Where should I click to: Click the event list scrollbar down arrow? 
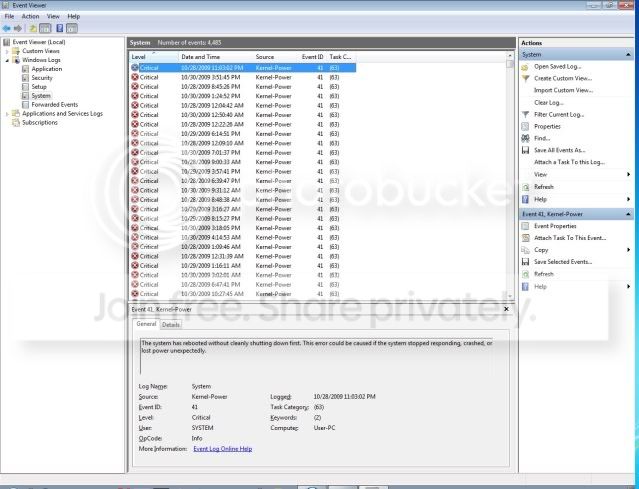tap(510, 296)
